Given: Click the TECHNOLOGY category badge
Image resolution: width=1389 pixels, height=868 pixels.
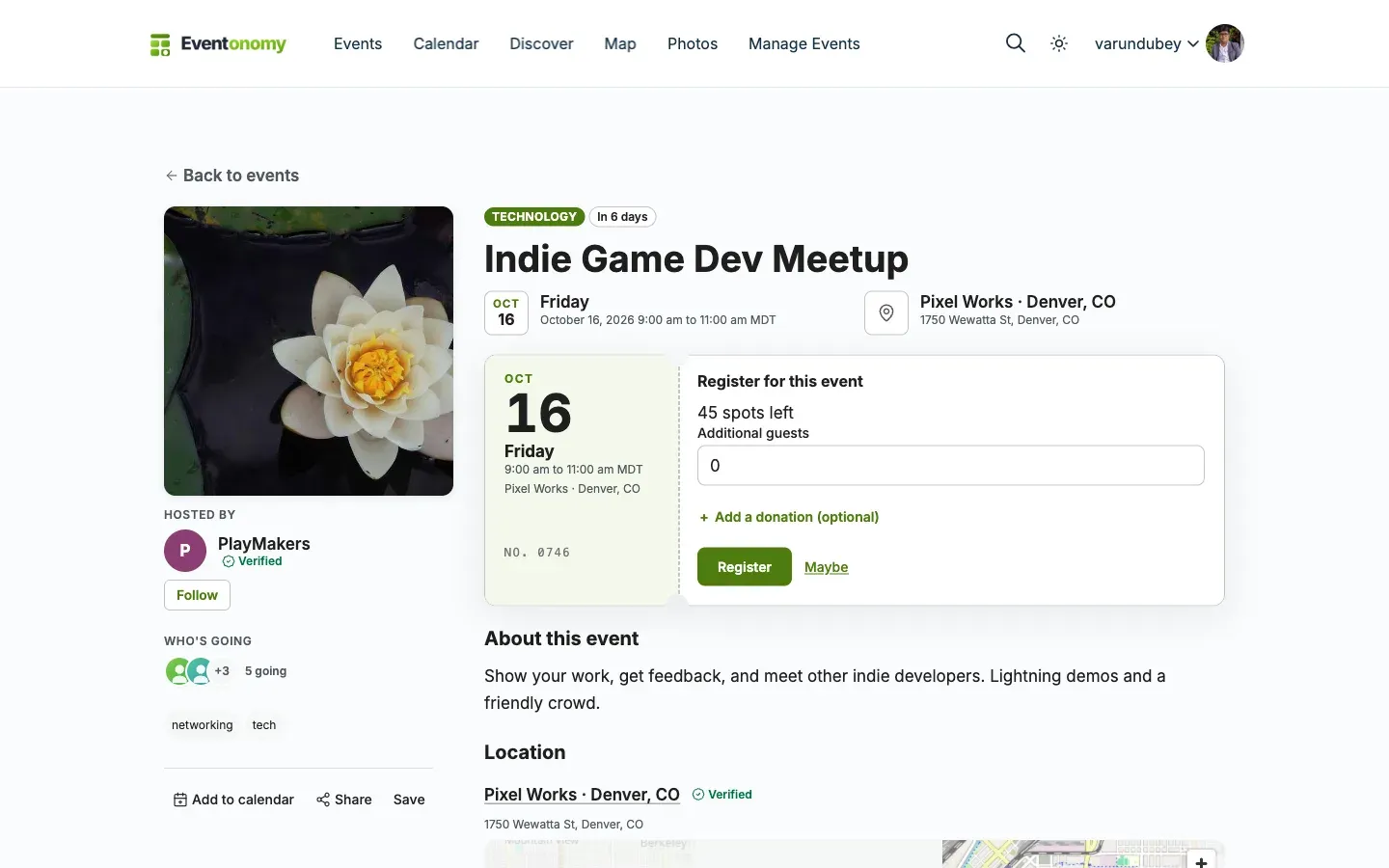Looking at the screenshot, I should pos(534,217).
